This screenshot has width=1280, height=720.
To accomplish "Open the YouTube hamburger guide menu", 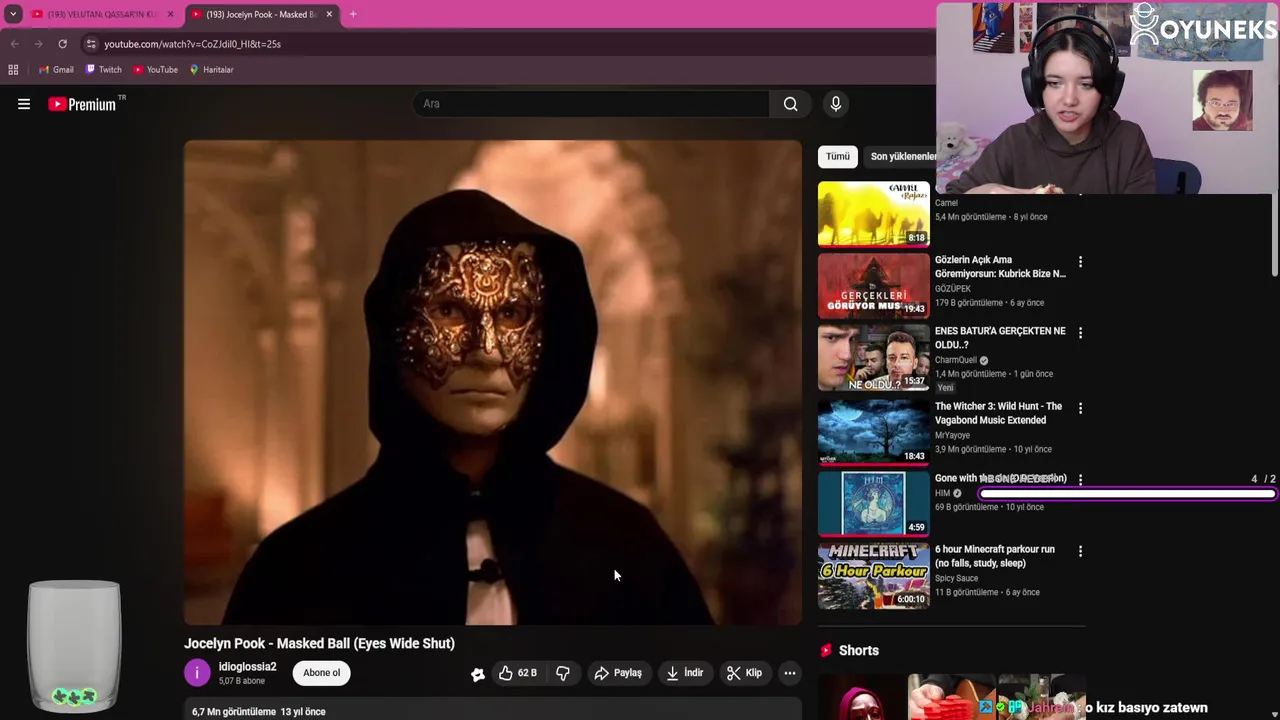I will tap(24, 104).
